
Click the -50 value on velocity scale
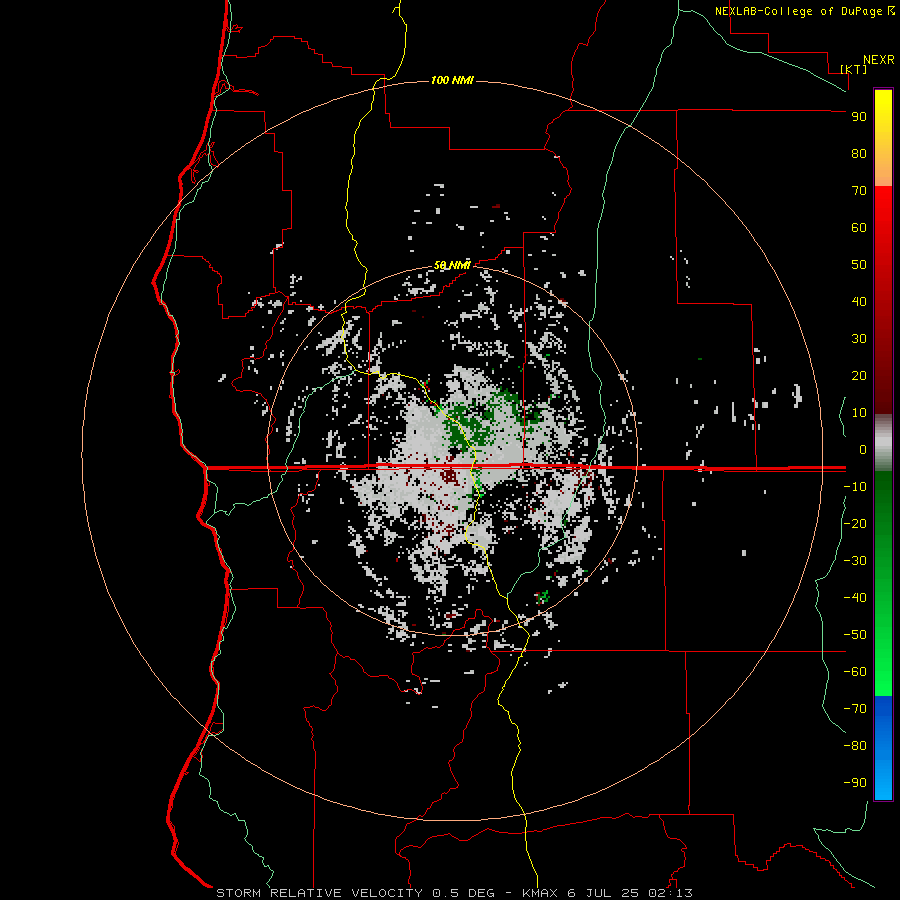(855, 635)
